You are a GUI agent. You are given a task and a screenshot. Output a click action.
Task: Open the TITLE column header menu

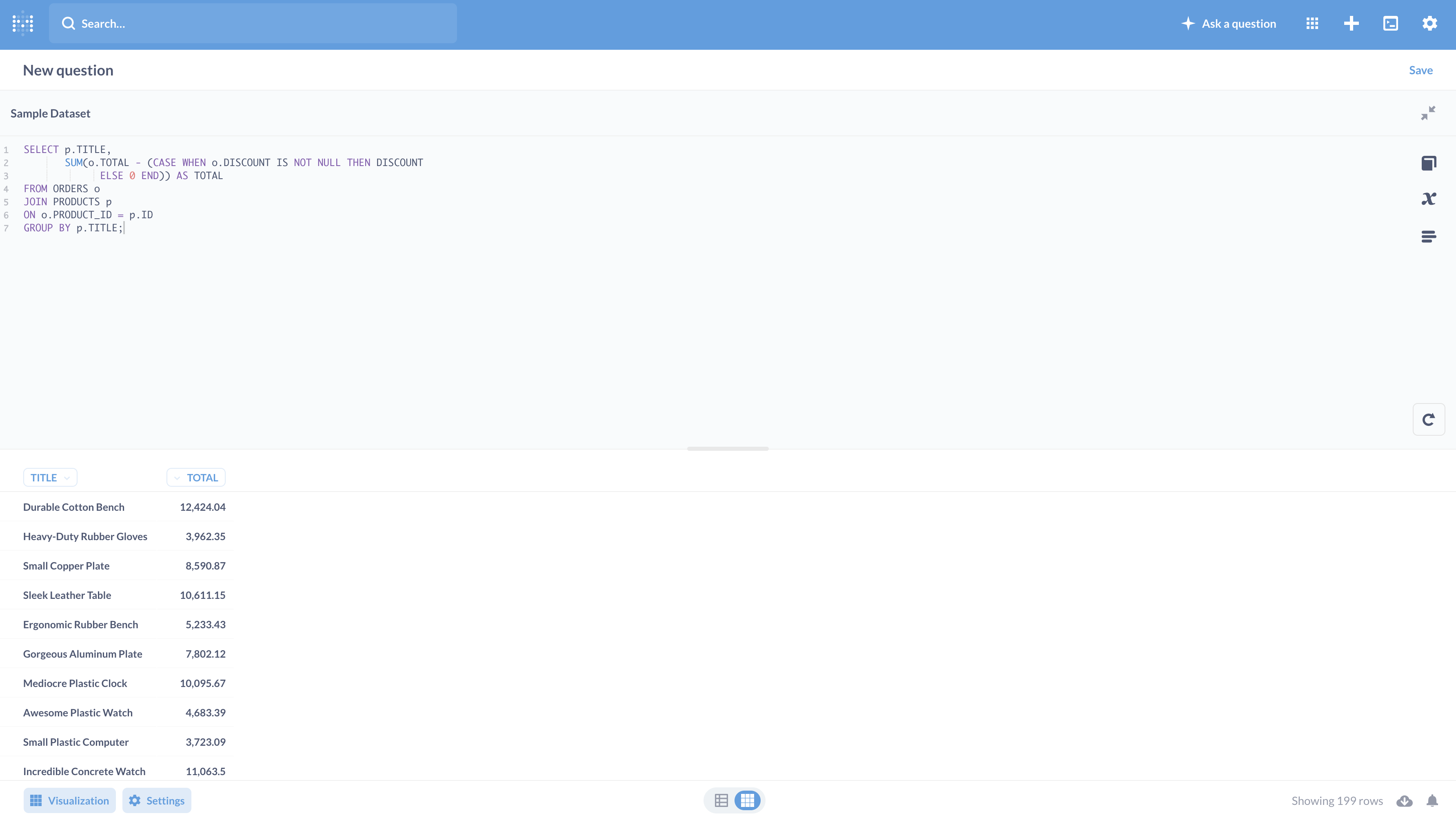click(50, 478)
